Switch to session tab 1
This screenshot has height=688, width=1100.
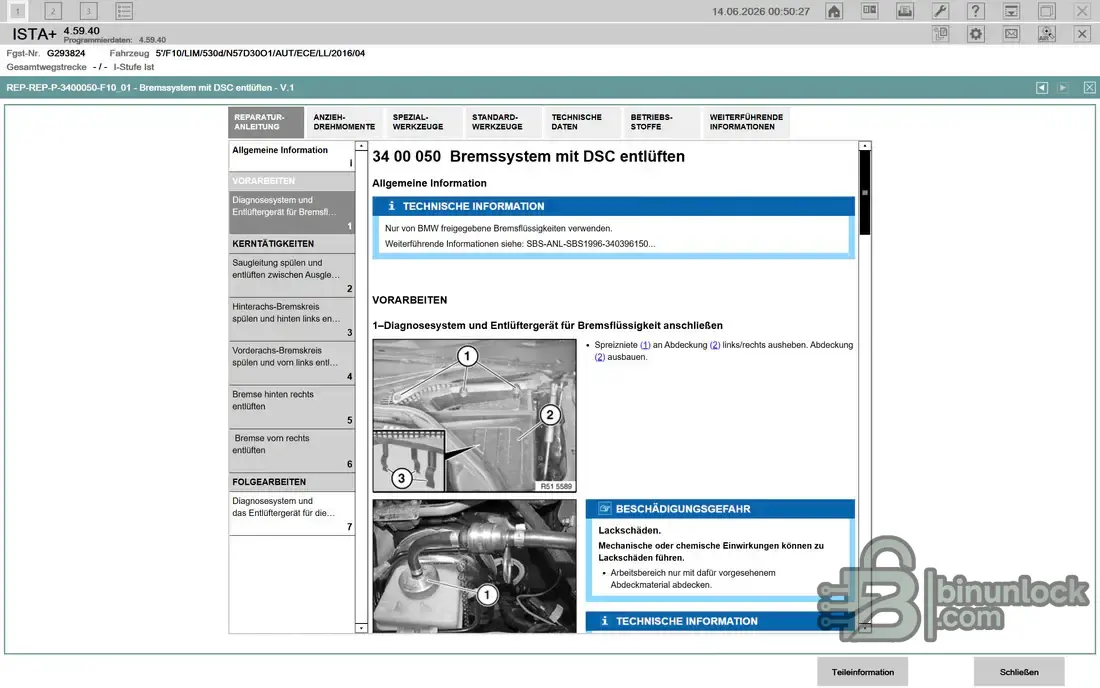coord(18,11)
